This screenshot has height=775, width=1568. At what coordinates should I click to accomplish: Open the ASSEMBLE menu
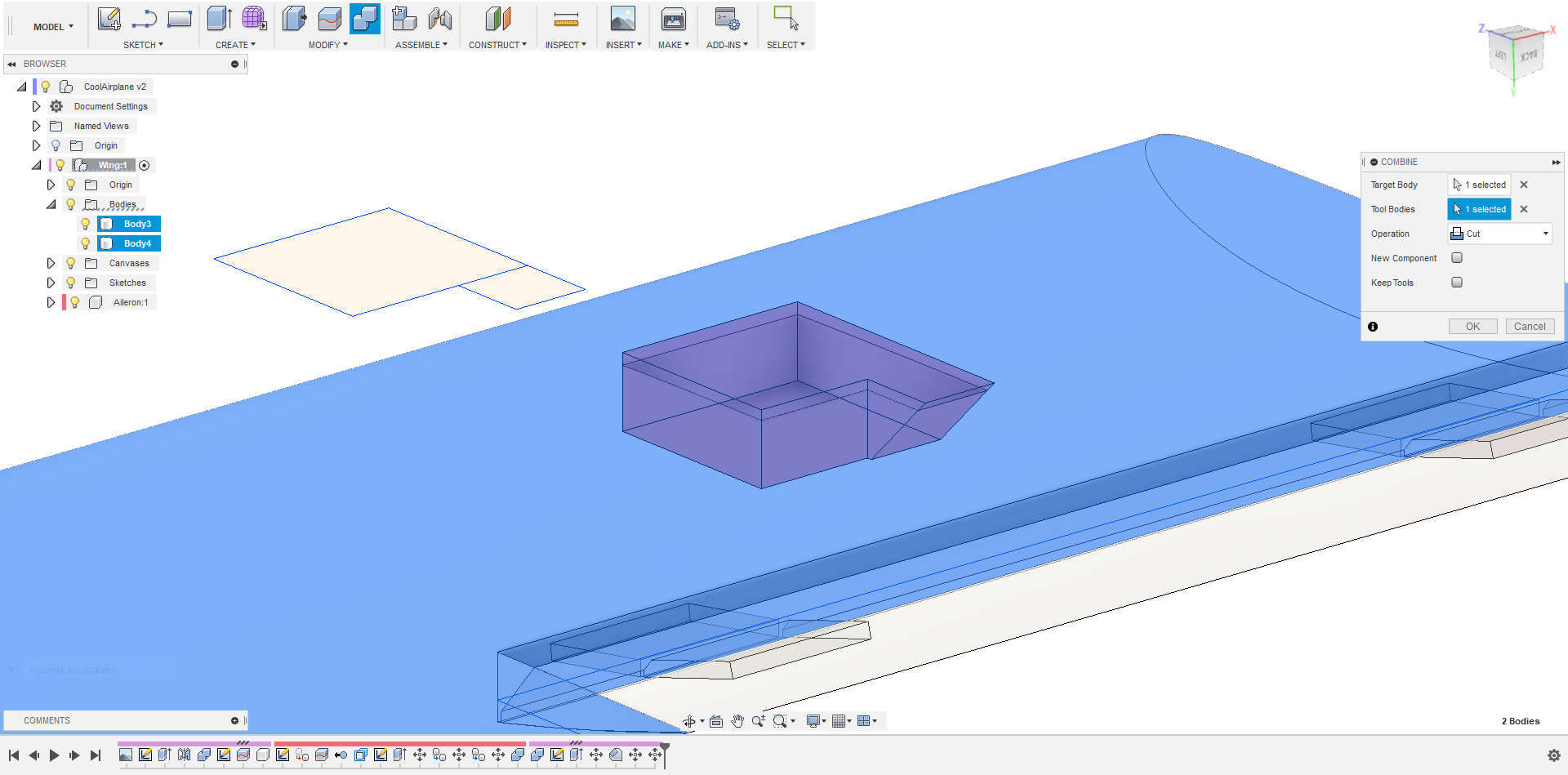(421, 45)
